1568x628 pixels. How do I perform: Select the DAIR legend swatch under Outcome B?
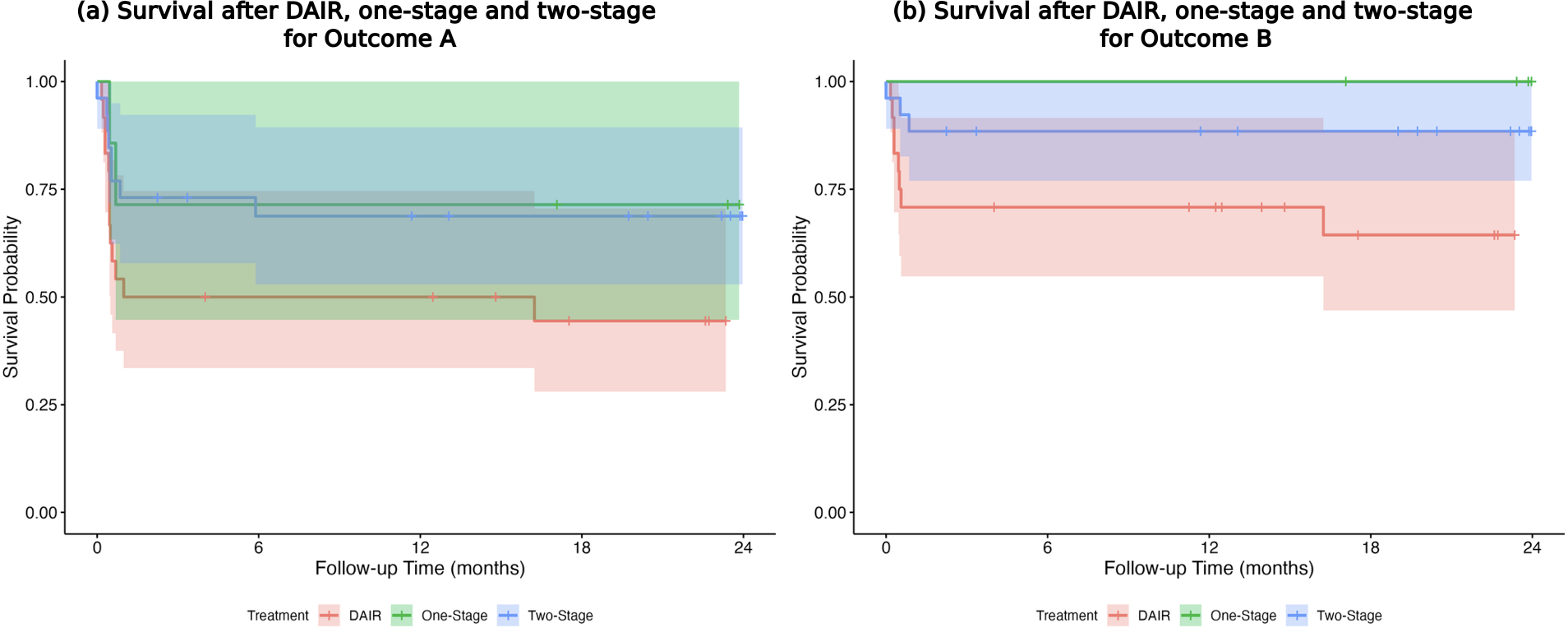(x=1118, y=615)
